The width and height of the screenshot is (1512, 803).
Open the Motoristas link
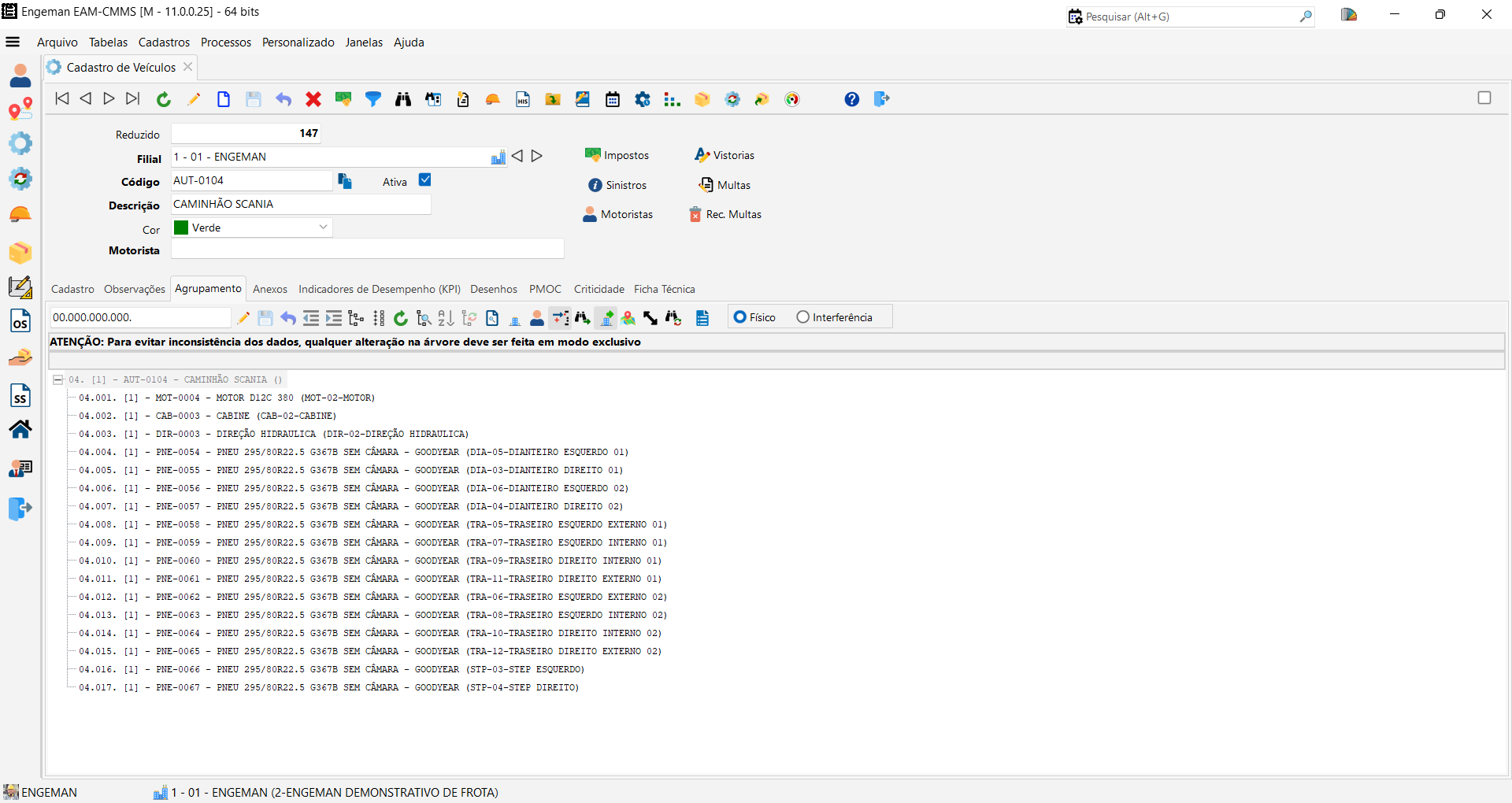(x=626, y=214)
